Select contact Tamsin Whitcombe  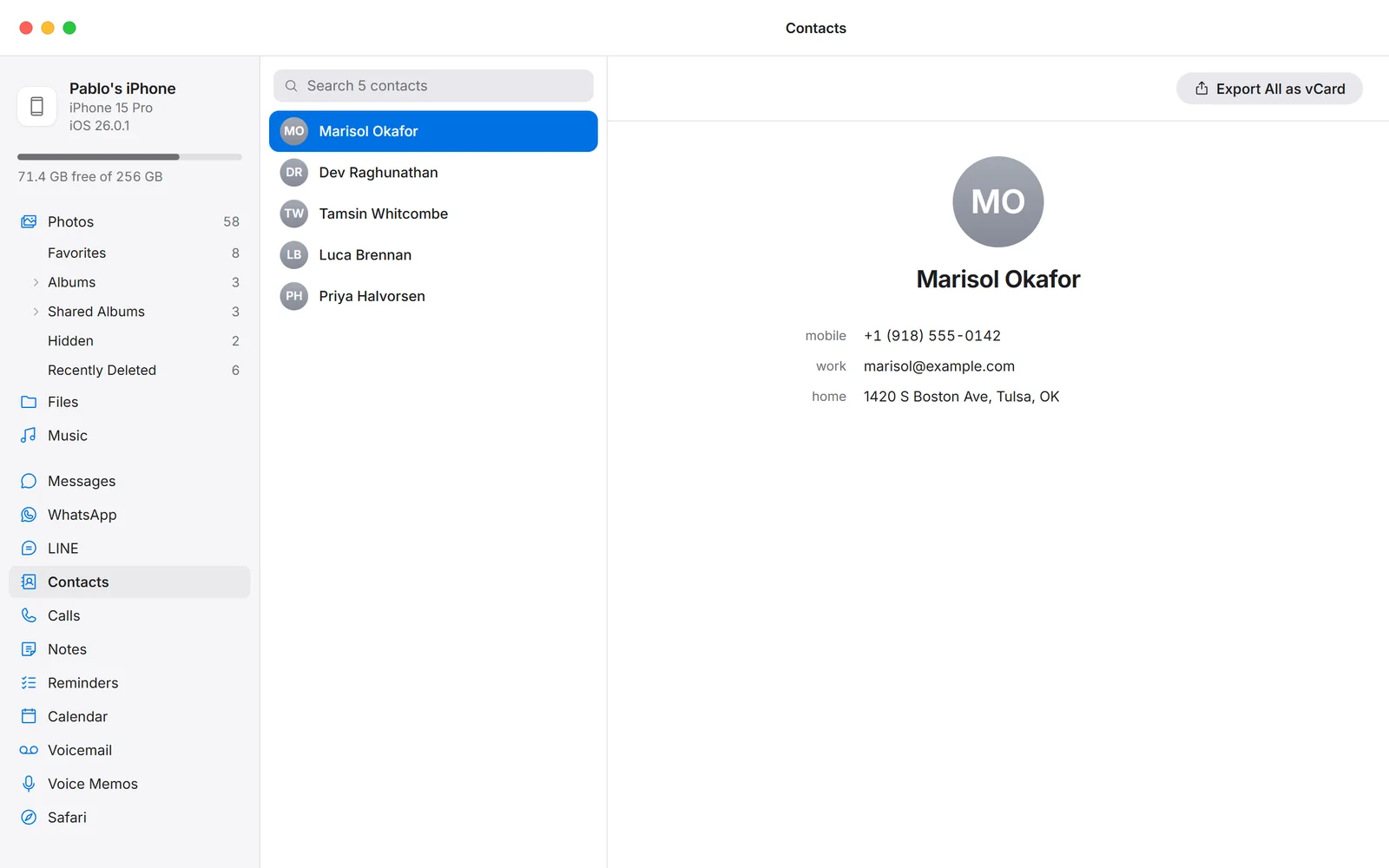433,214
